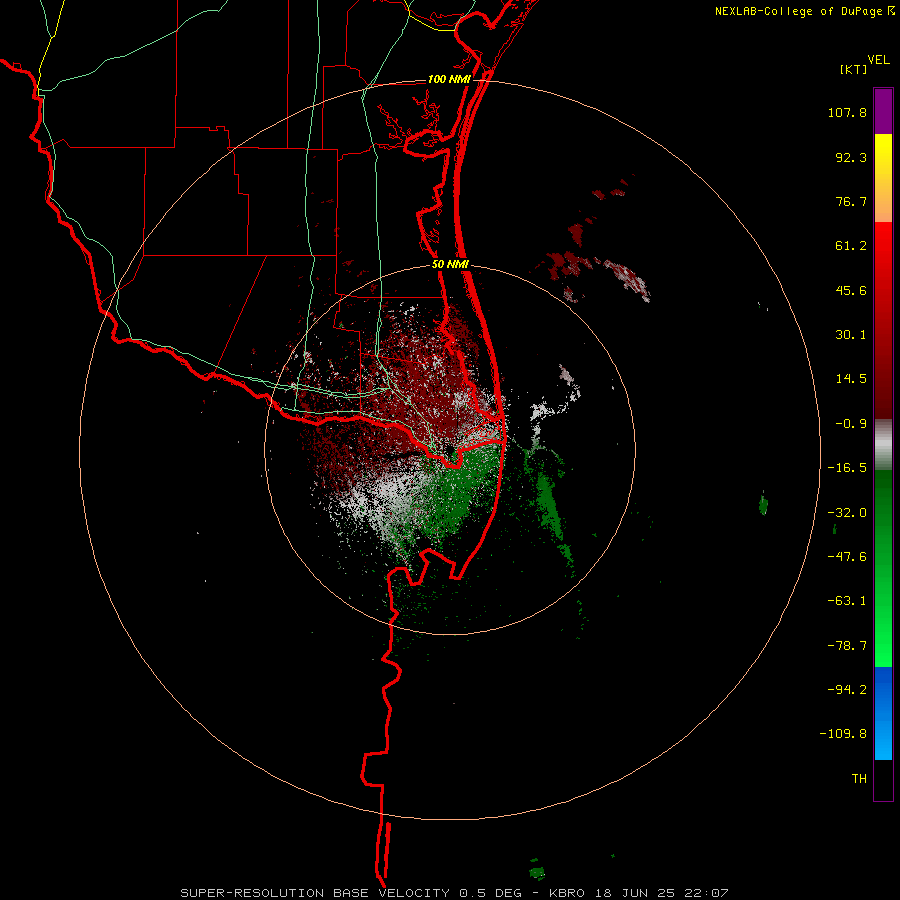Click the 30.1 legend value
The image size is (900, 900).
coord(851,335)
